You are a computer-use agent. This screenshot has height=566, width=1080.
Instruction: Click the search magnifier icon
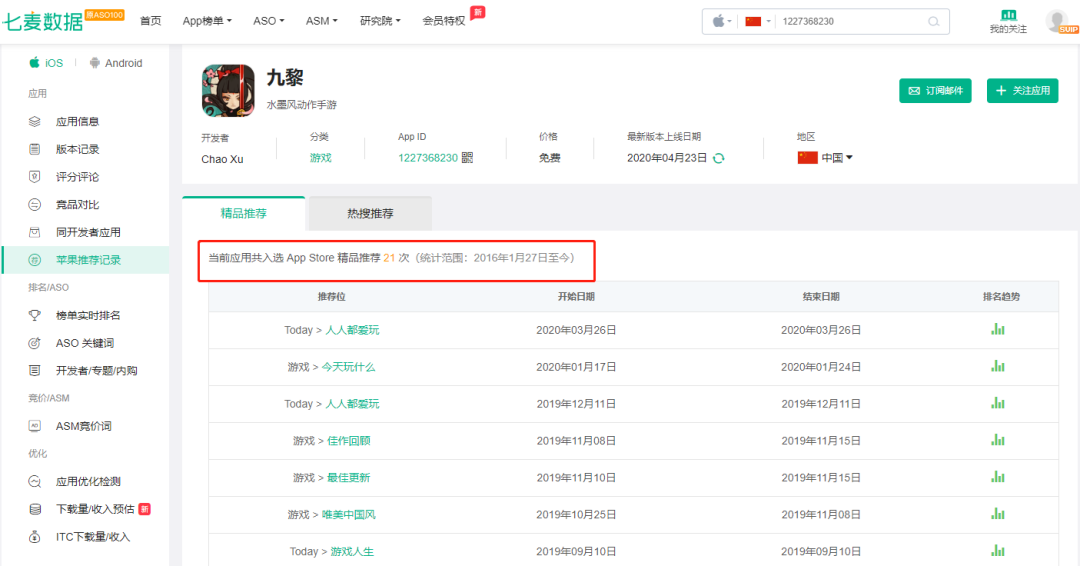point(933,21)
